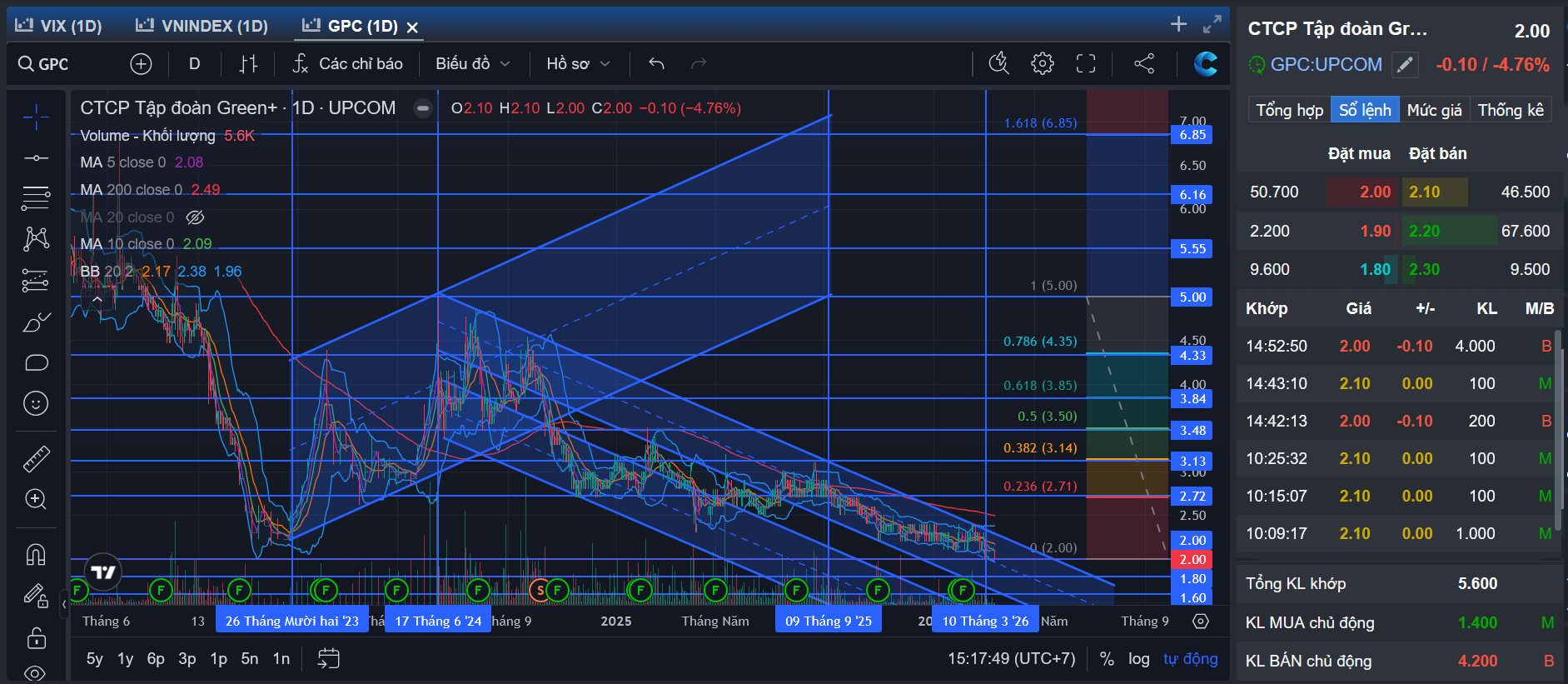
Task: Open the go-to-date calendar icon
Action: (329, 659)
